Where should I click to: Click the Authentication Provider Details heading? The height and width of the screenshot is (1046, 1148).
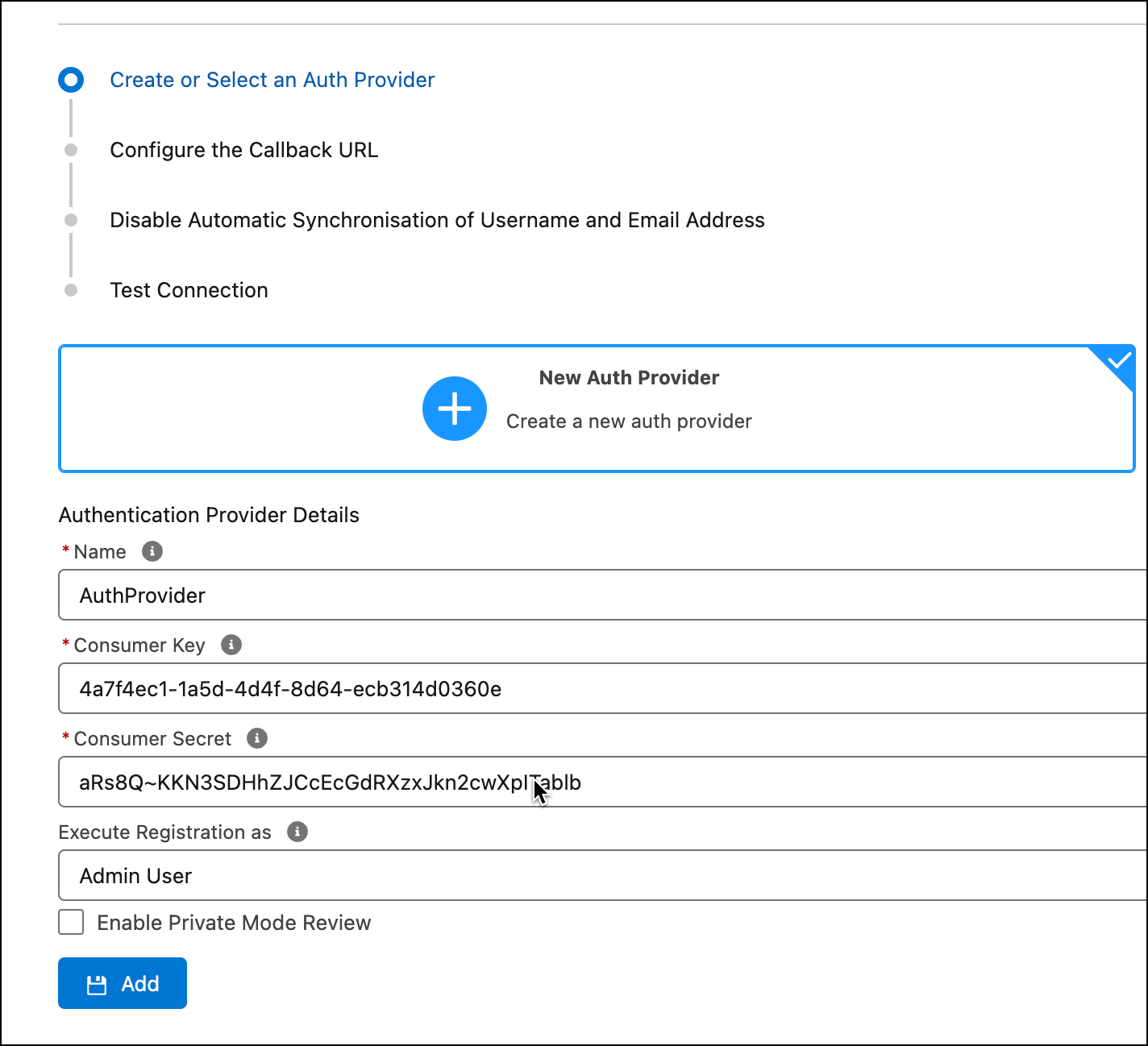[210, 515]
